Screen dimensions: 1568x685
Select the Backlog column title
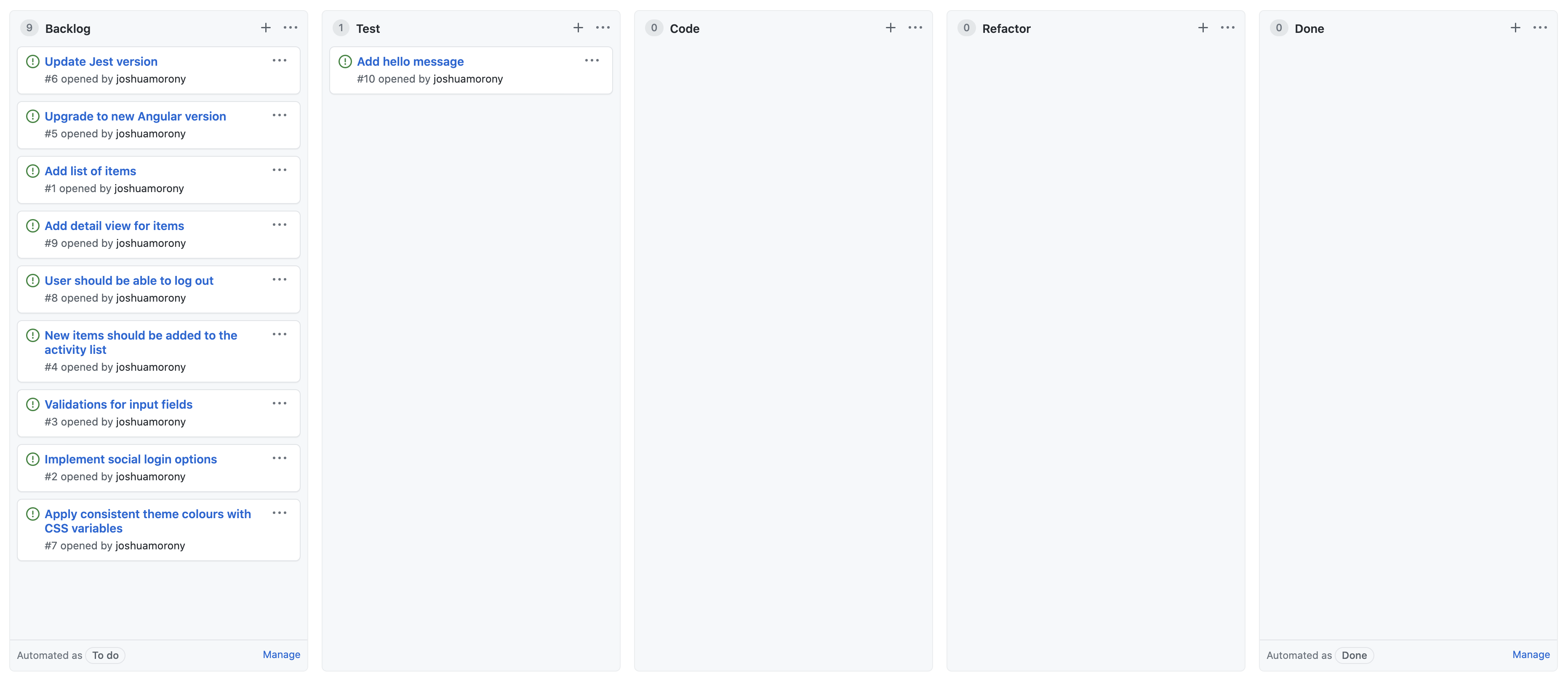click(67, 29)
